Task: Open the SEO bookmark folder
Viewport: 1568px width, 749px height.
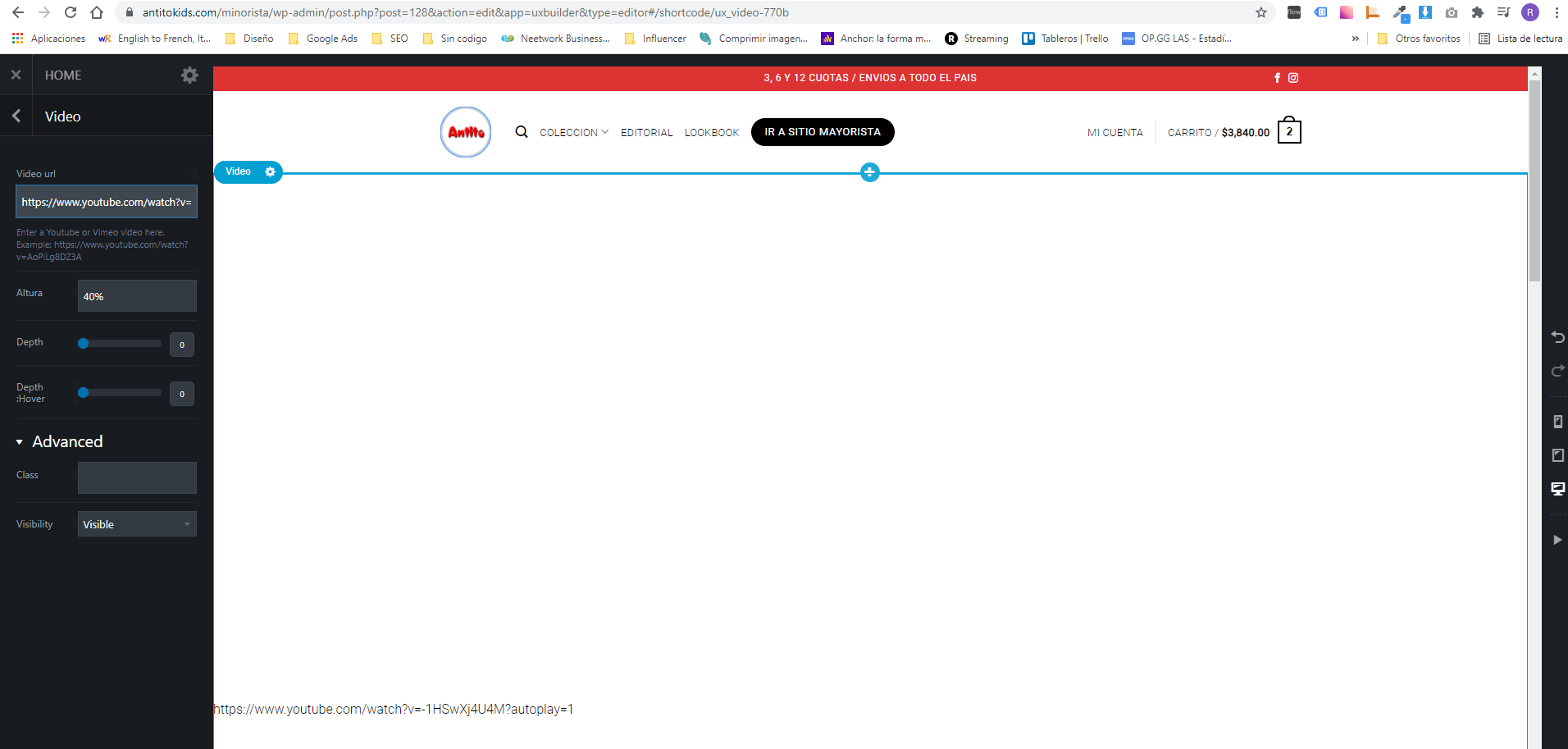Action: pos(390,39)
